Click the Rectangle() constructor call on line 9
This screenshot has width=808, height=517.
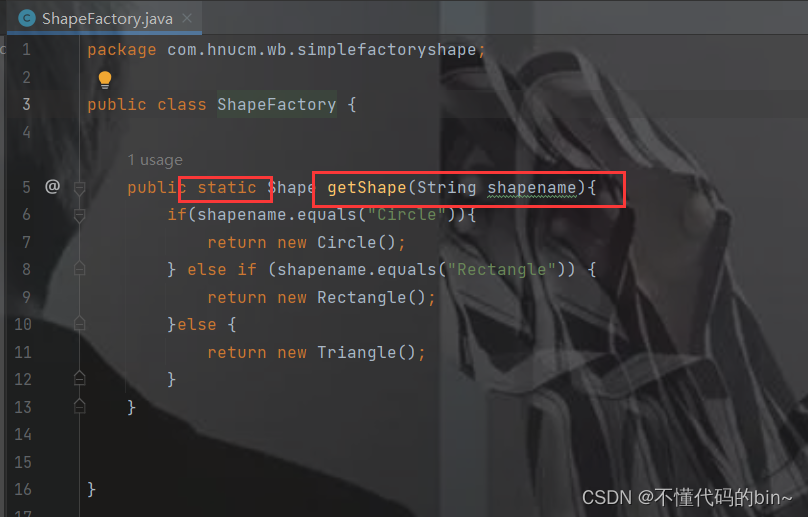pyautogui.click(x=371, y=297)
